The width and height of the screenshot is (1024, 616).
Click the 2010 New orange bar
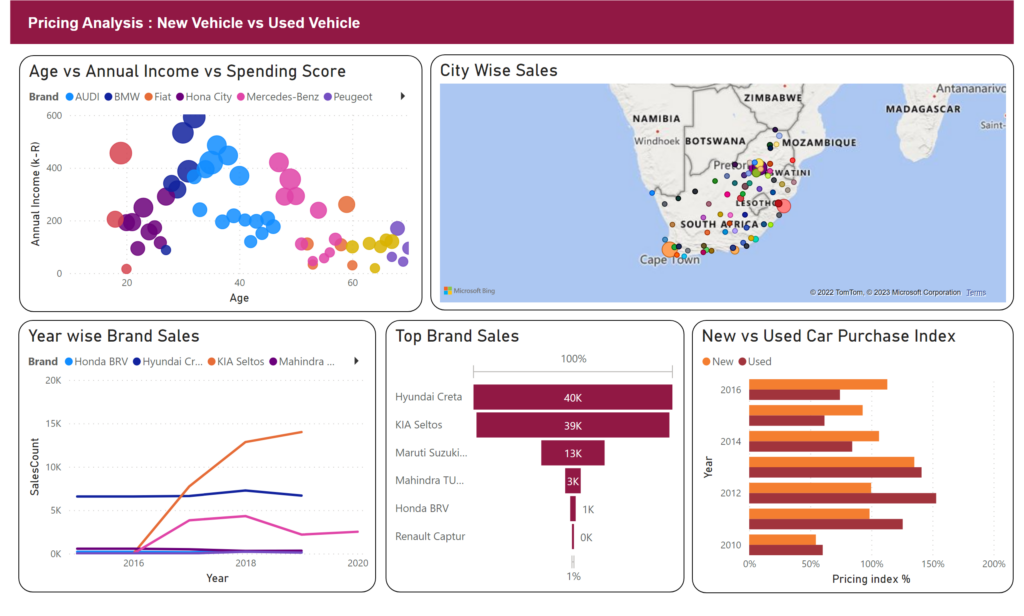pyautogui.click(x=782, y=540)
